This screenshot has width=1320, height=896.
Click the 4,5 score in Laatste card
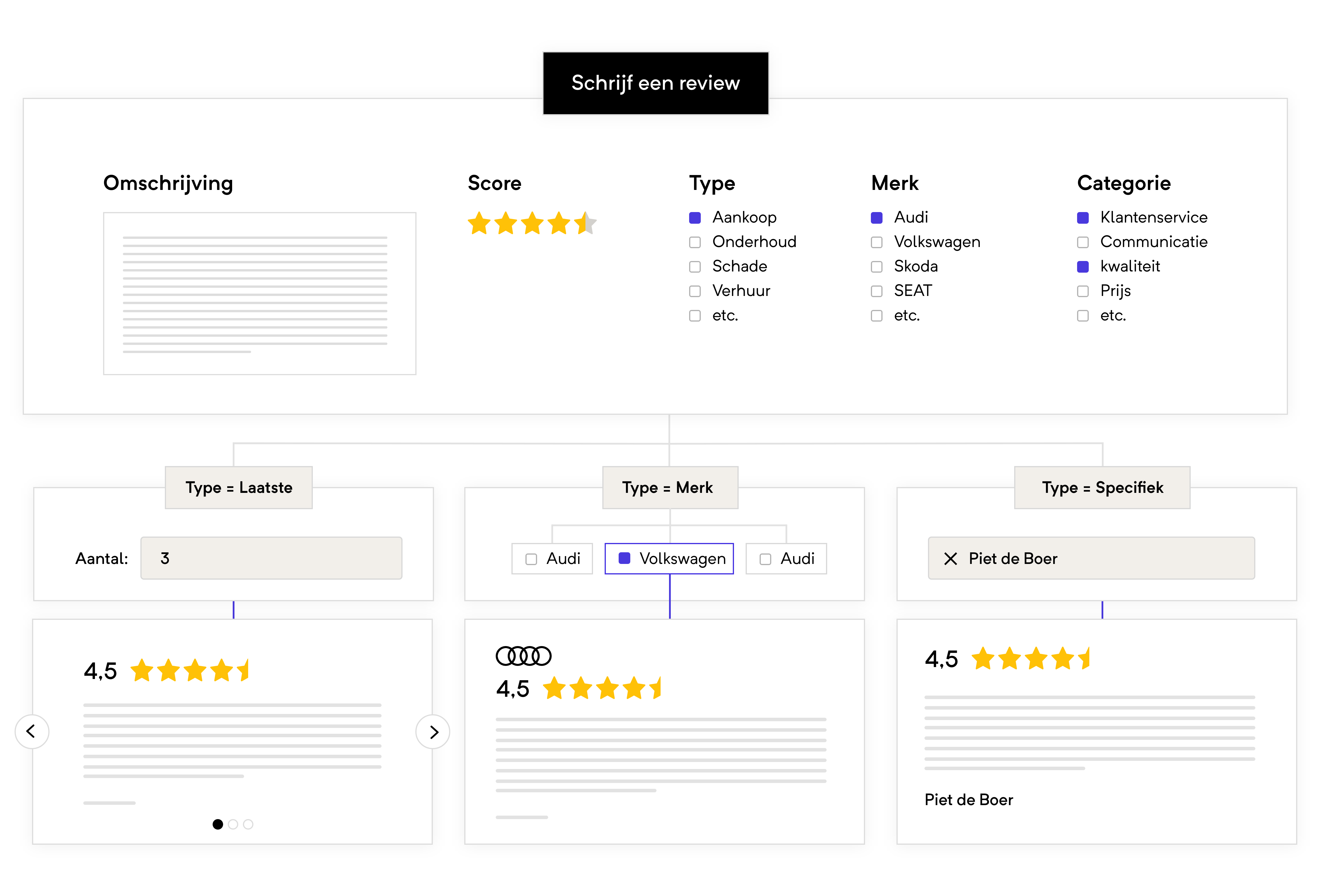coord(100,671)
